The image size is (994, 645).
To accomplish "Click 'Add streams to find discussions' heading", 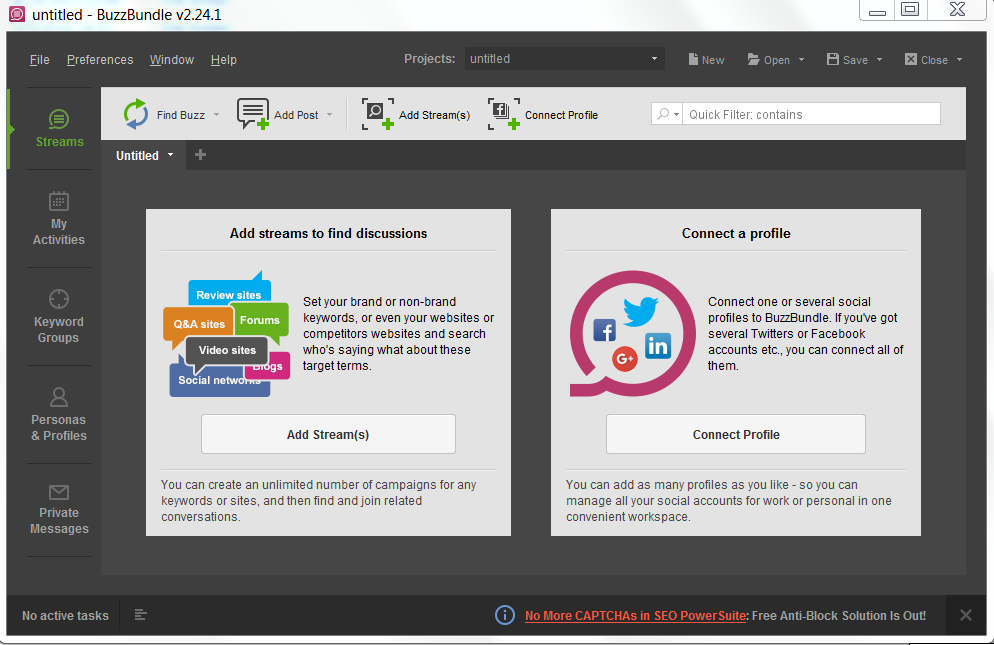I will (328, 233).
